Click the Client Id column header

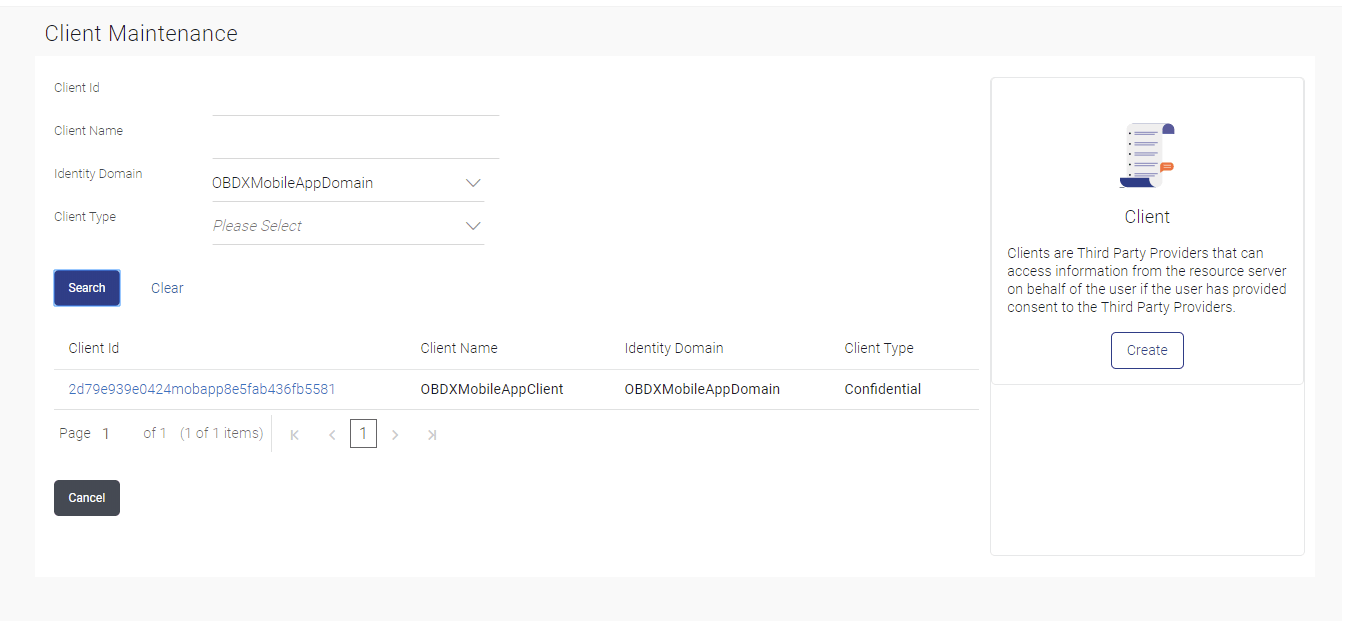(94, 348)
